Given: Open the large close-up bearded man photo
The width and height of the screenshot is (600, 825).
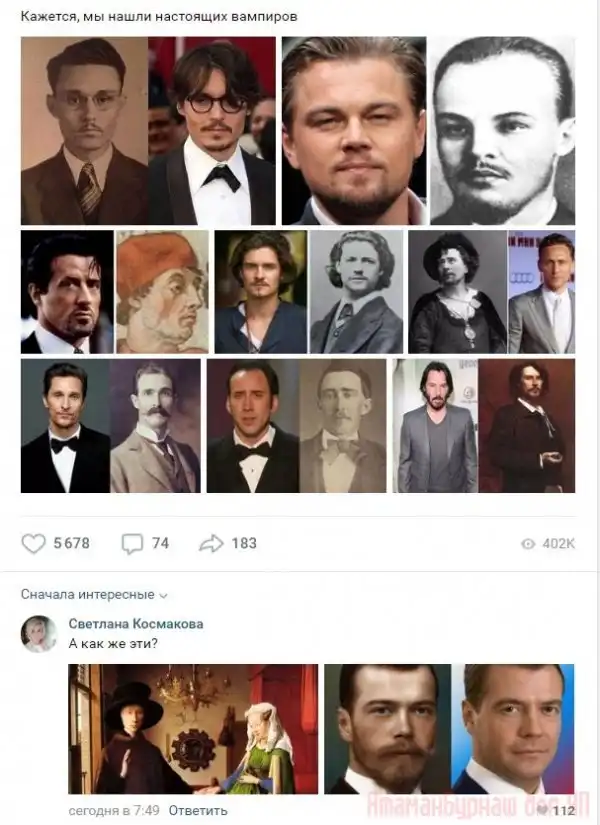Looking at the screenshot, I should tap(353, 131).
